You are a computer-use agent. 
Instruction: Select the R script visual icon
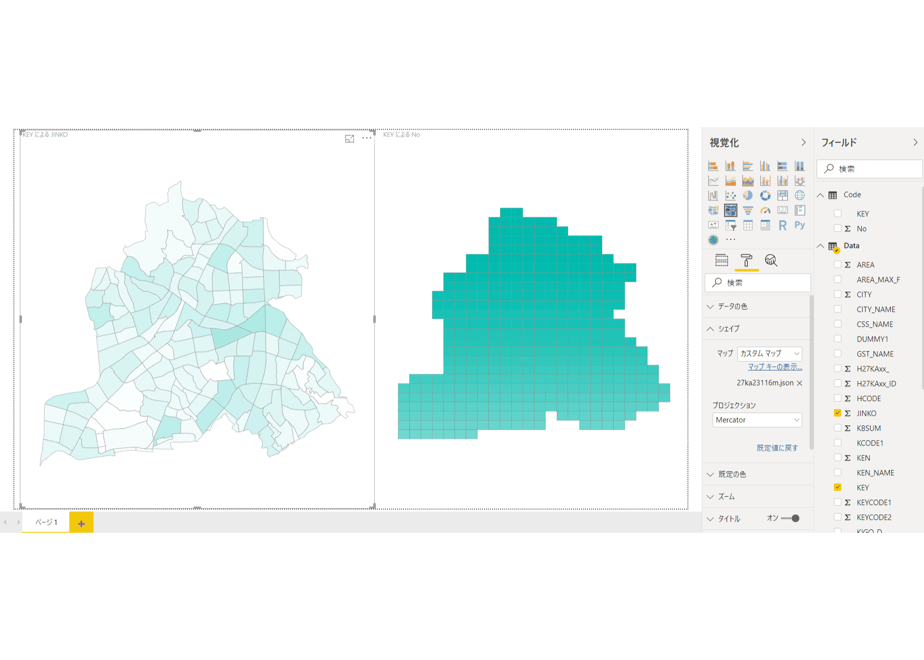[x=783, y=225]
